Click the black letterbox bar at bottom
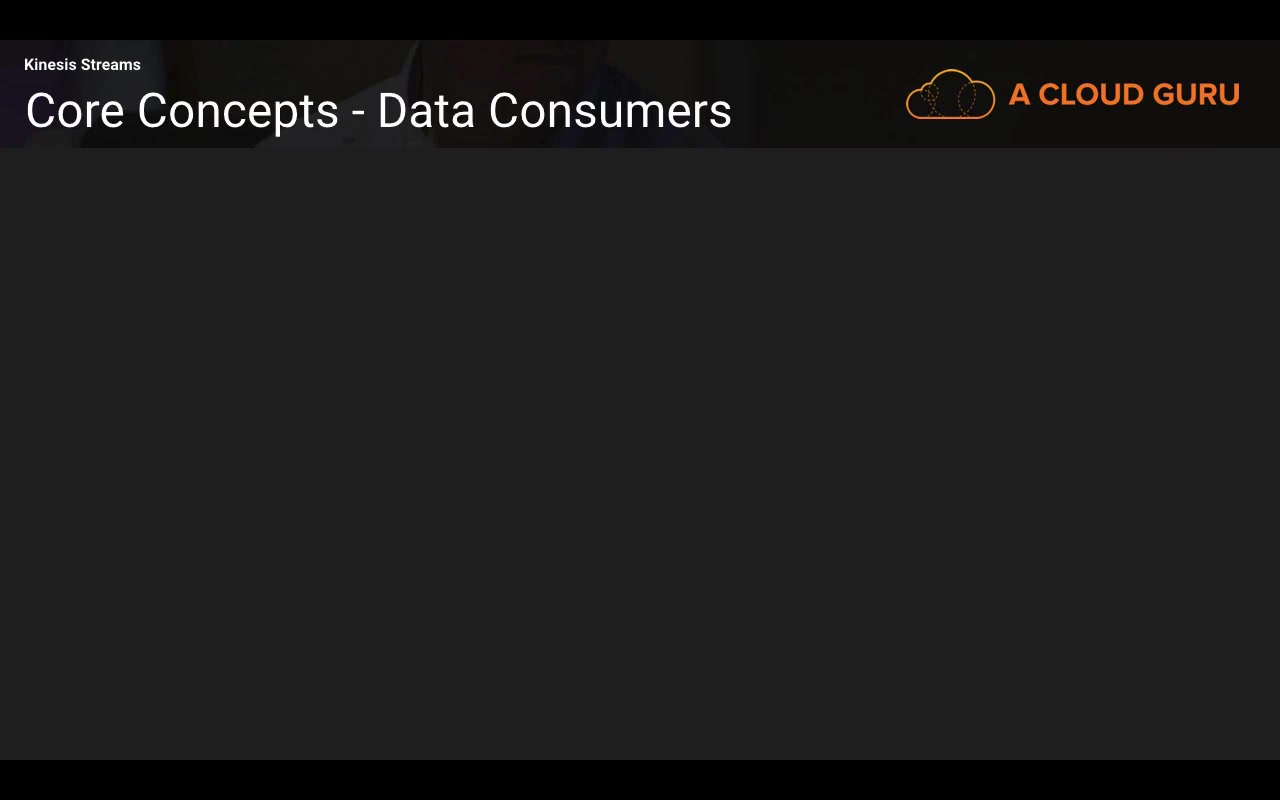 [x=640, y=780]
